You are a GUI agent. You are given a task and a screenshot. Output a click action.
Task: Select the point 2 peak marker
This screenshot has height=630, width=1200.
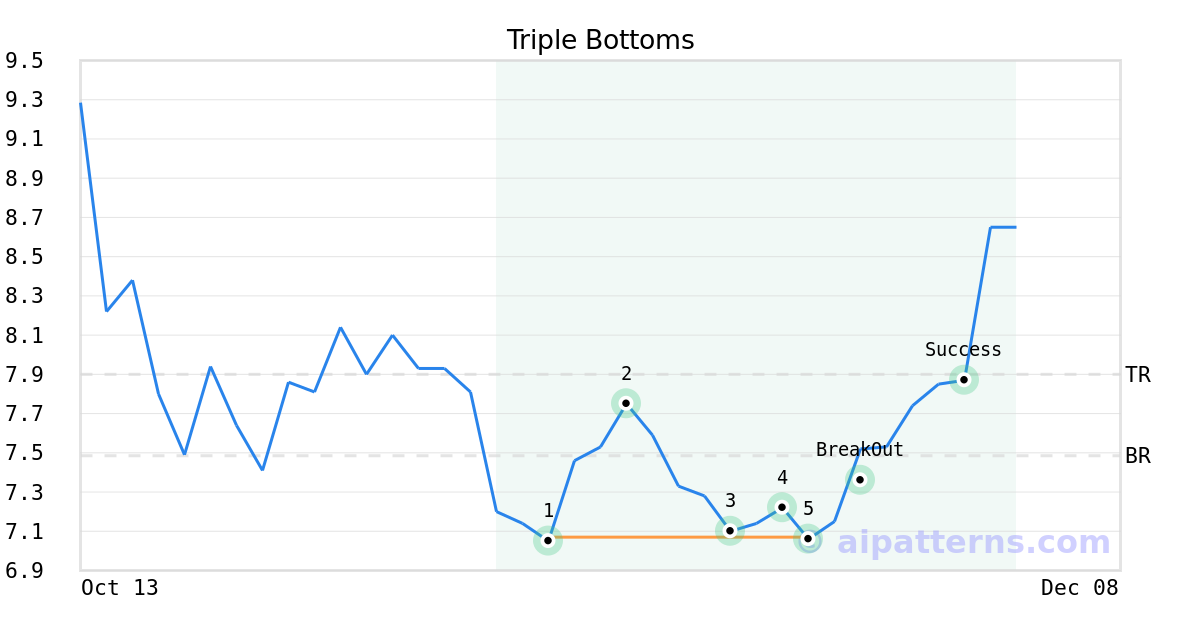coord(626,403)
